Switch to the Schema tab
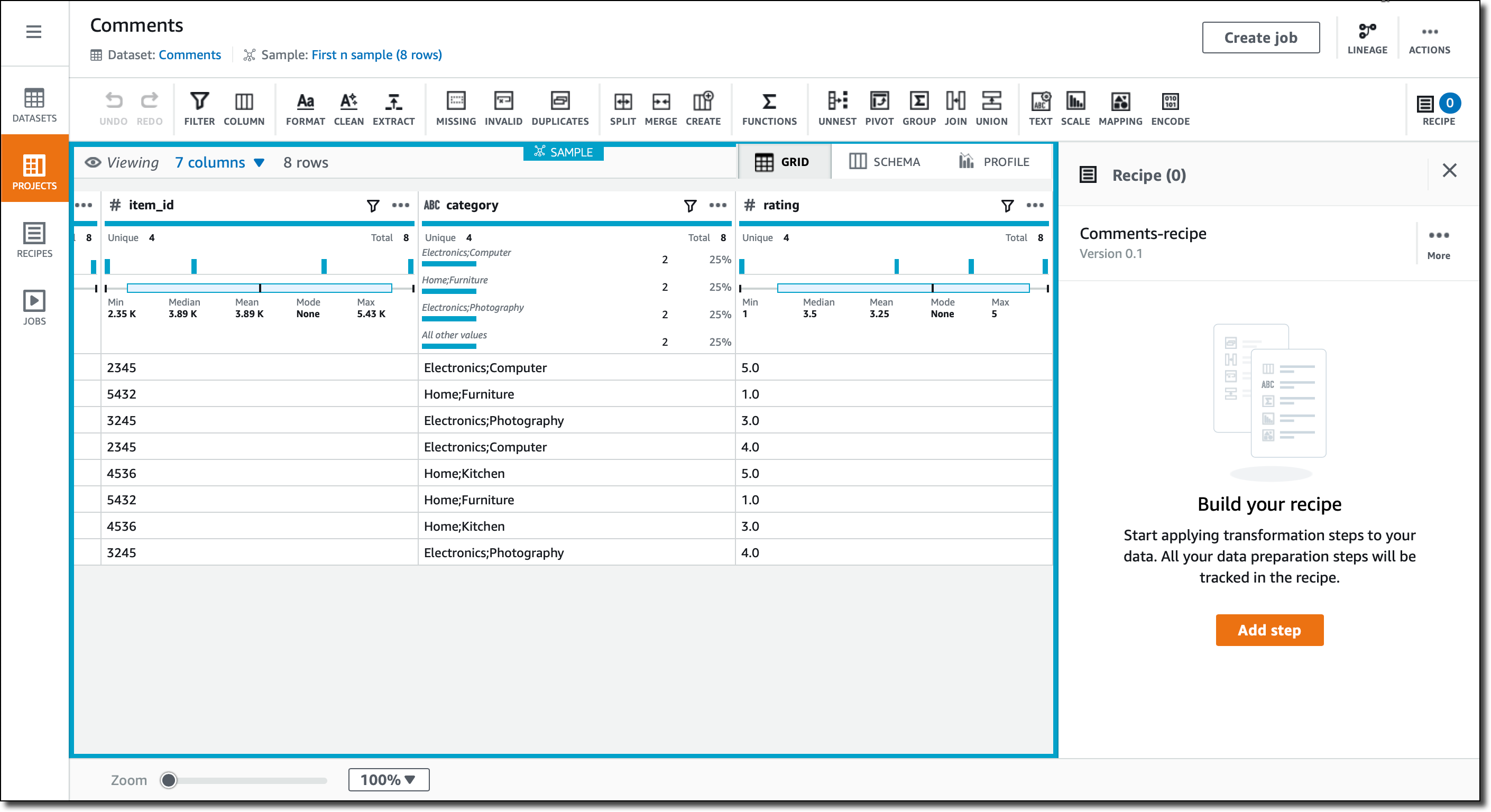Viewport: 1491px width, 812px height. pyautogui.click(x=884, y=162)
